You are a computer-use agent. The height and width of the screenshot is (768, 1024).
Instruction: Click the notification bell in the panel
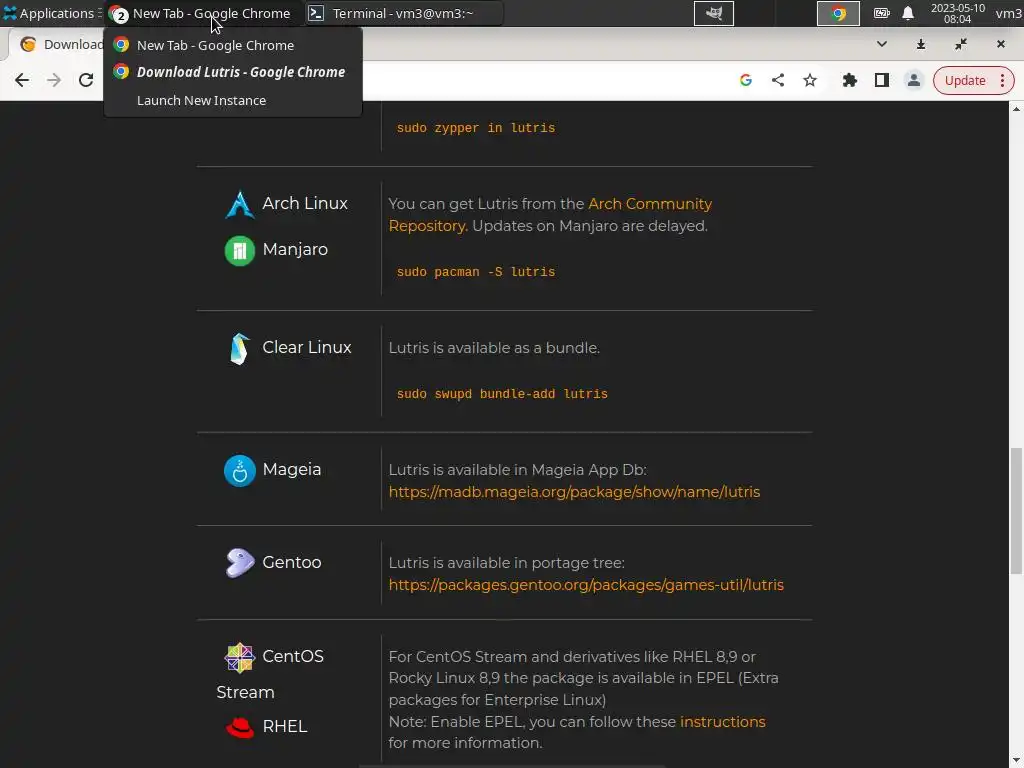pos(908,13)
